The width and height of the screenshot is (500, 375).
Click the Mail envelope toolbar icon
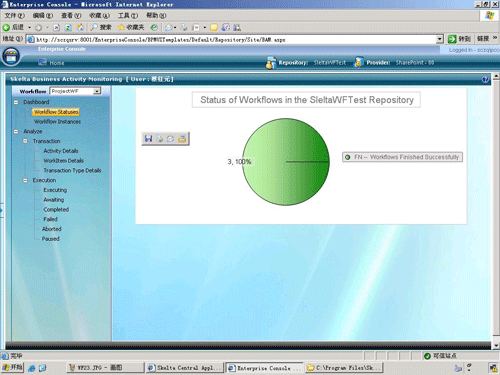pyautogui.click(x=169, y=27)
